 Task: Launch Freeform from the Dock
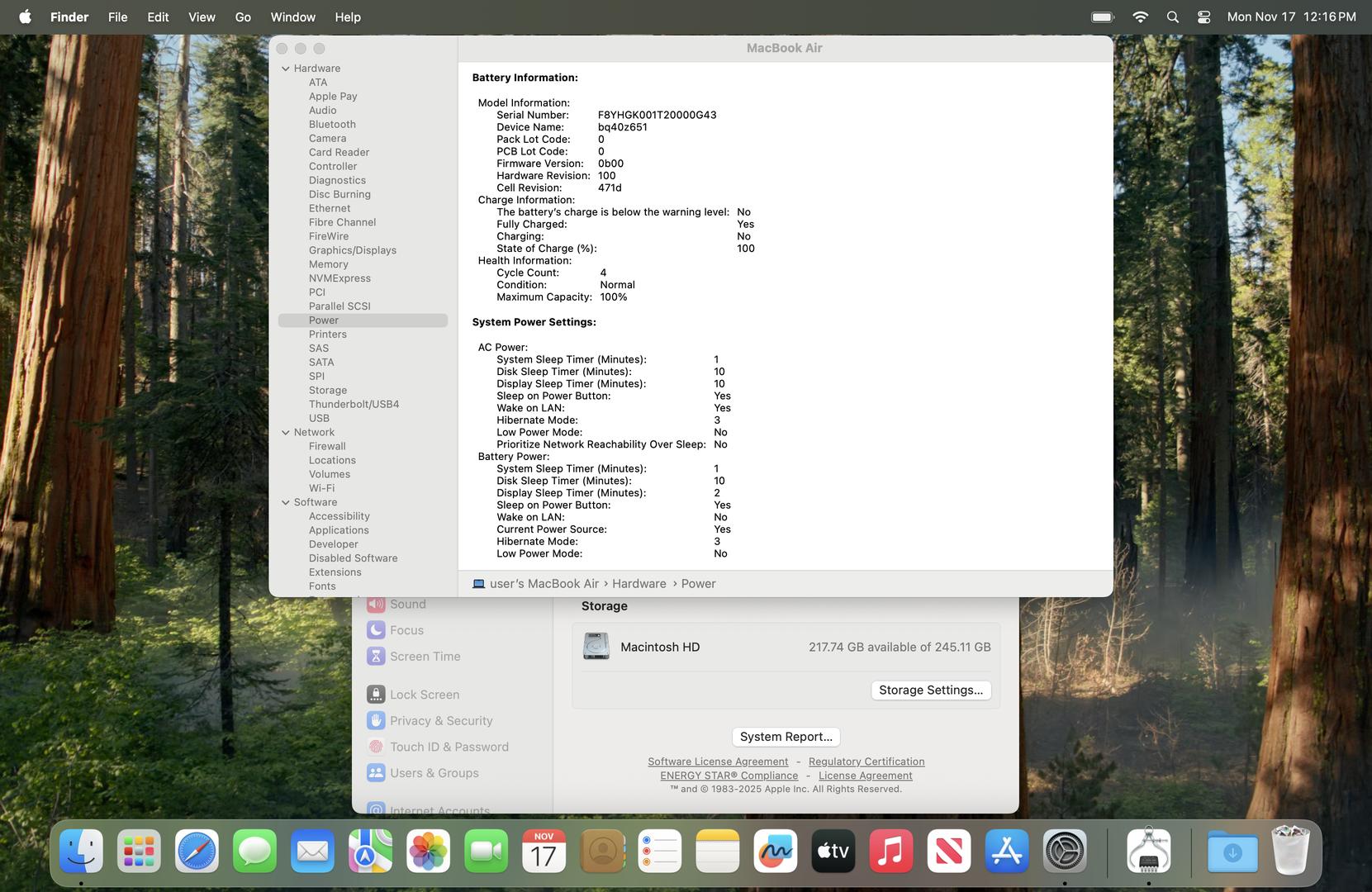point(775,852)
